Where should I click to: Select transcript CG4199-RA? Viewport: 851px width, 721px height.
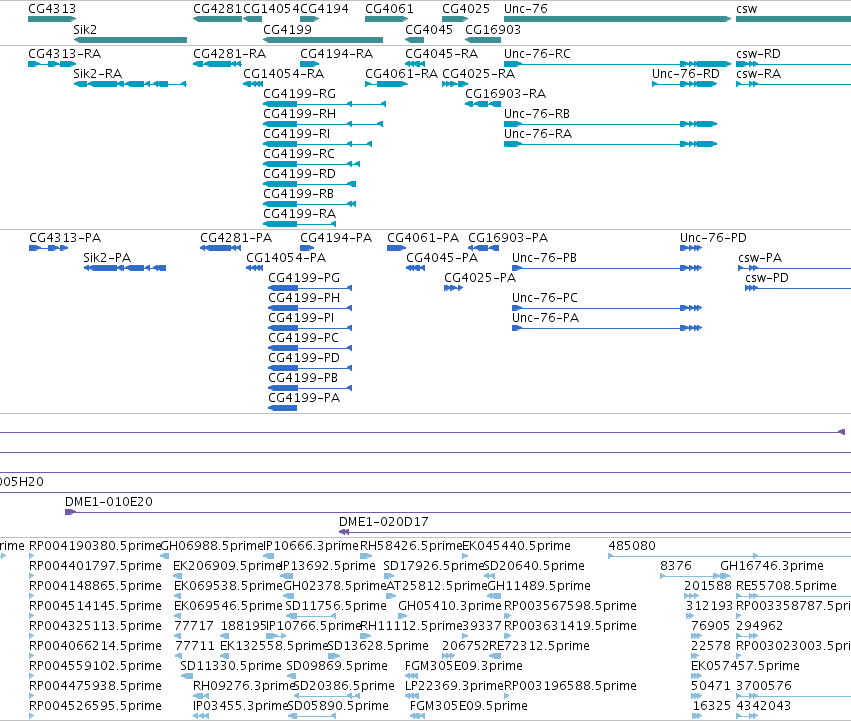point(300,224)
